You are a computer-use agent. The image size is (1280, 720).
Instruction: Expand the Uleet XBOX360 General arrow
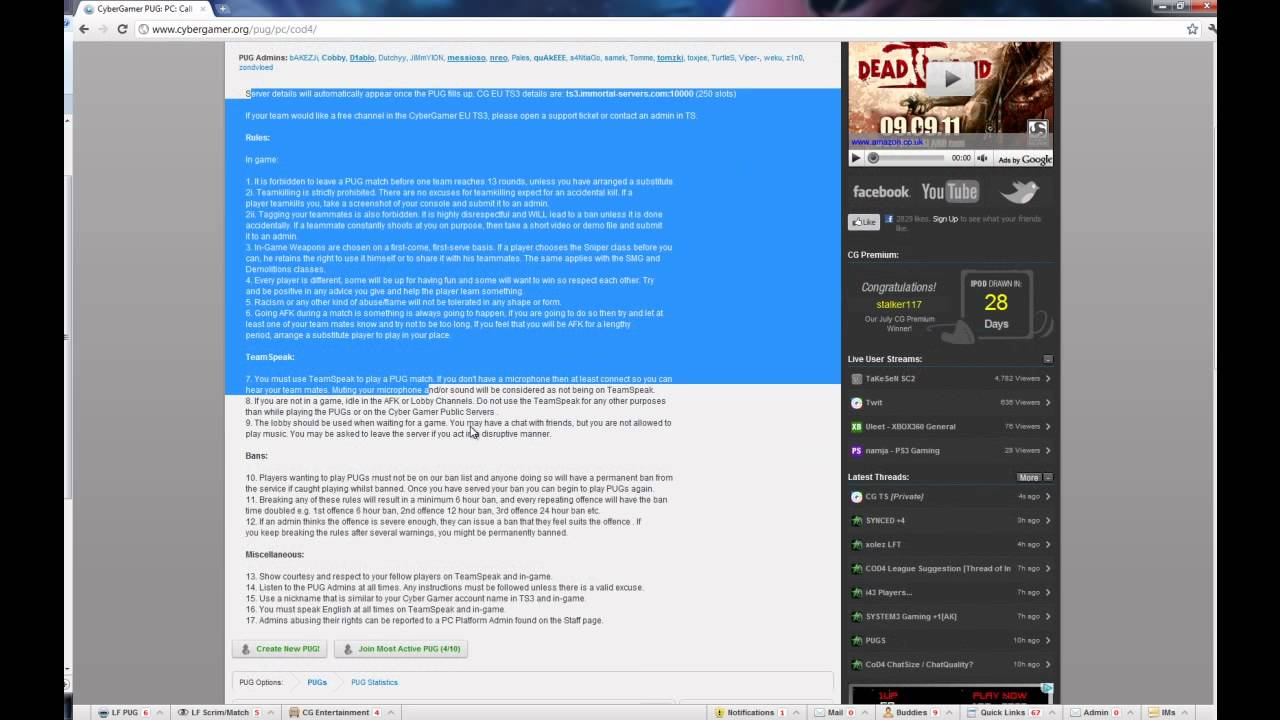(x=1048, y=426)
